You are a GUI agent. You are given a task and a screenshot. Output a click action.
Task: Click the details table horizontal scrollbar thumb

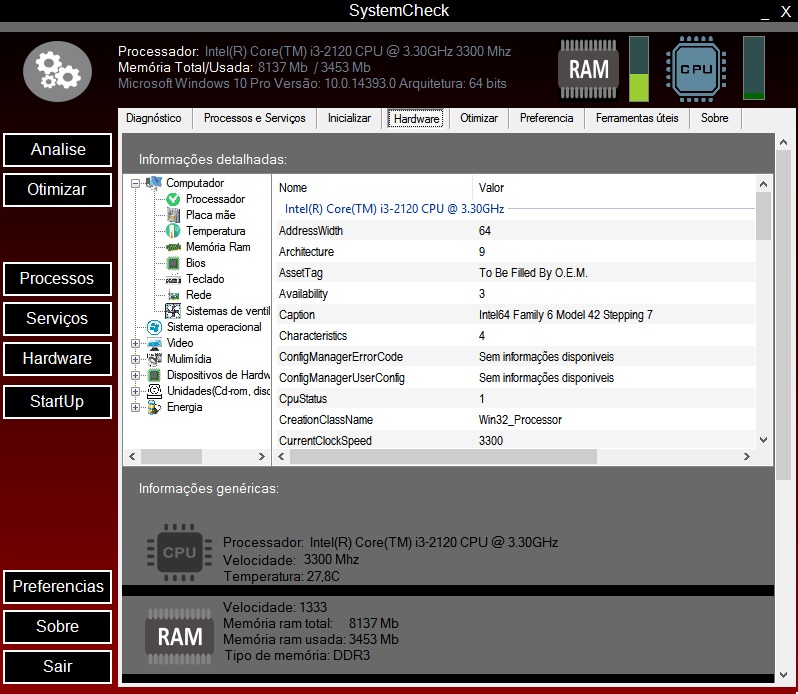coord(443,456)
